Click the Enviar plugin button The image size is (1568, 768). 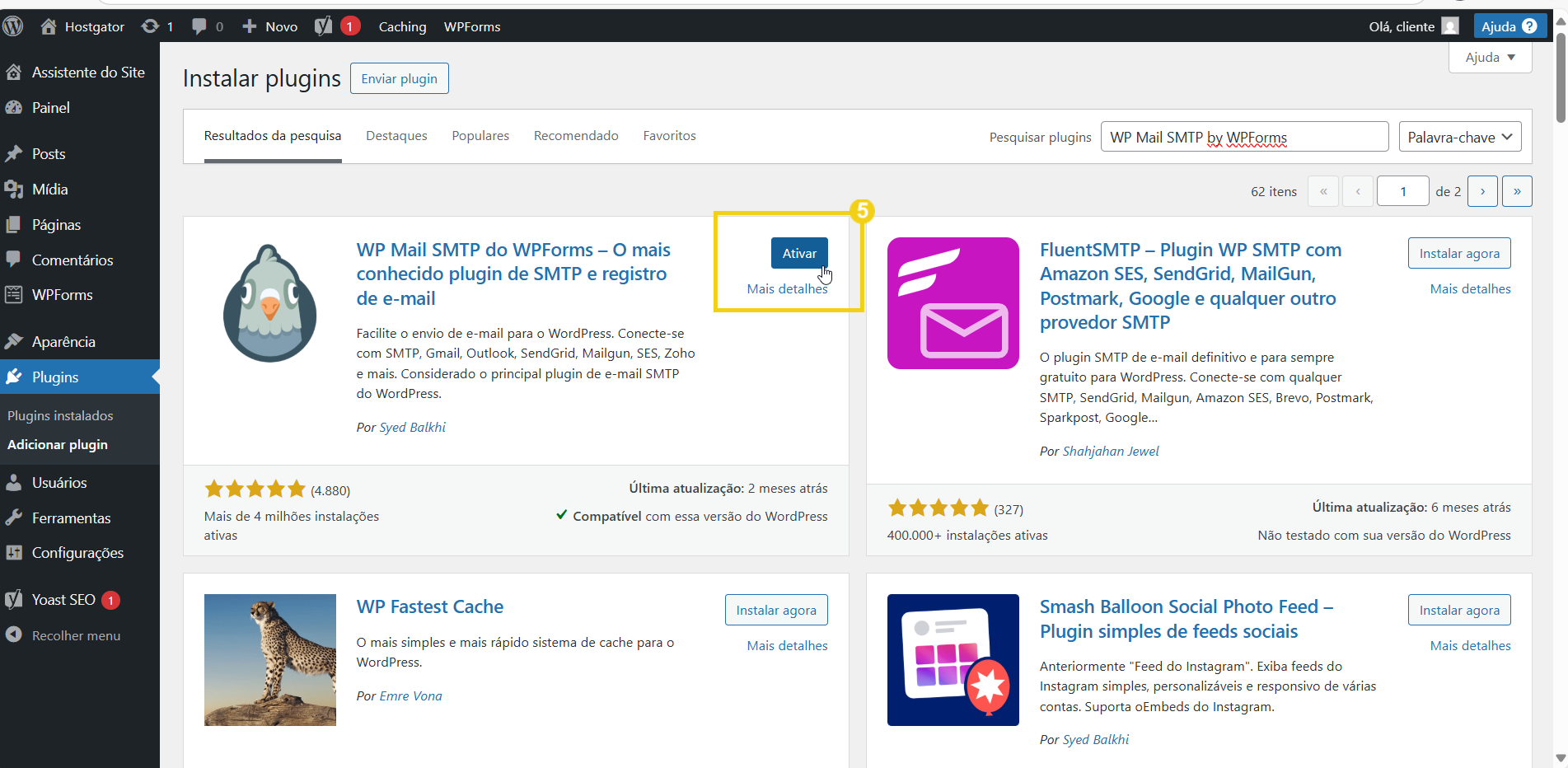[x=400, y=78]
